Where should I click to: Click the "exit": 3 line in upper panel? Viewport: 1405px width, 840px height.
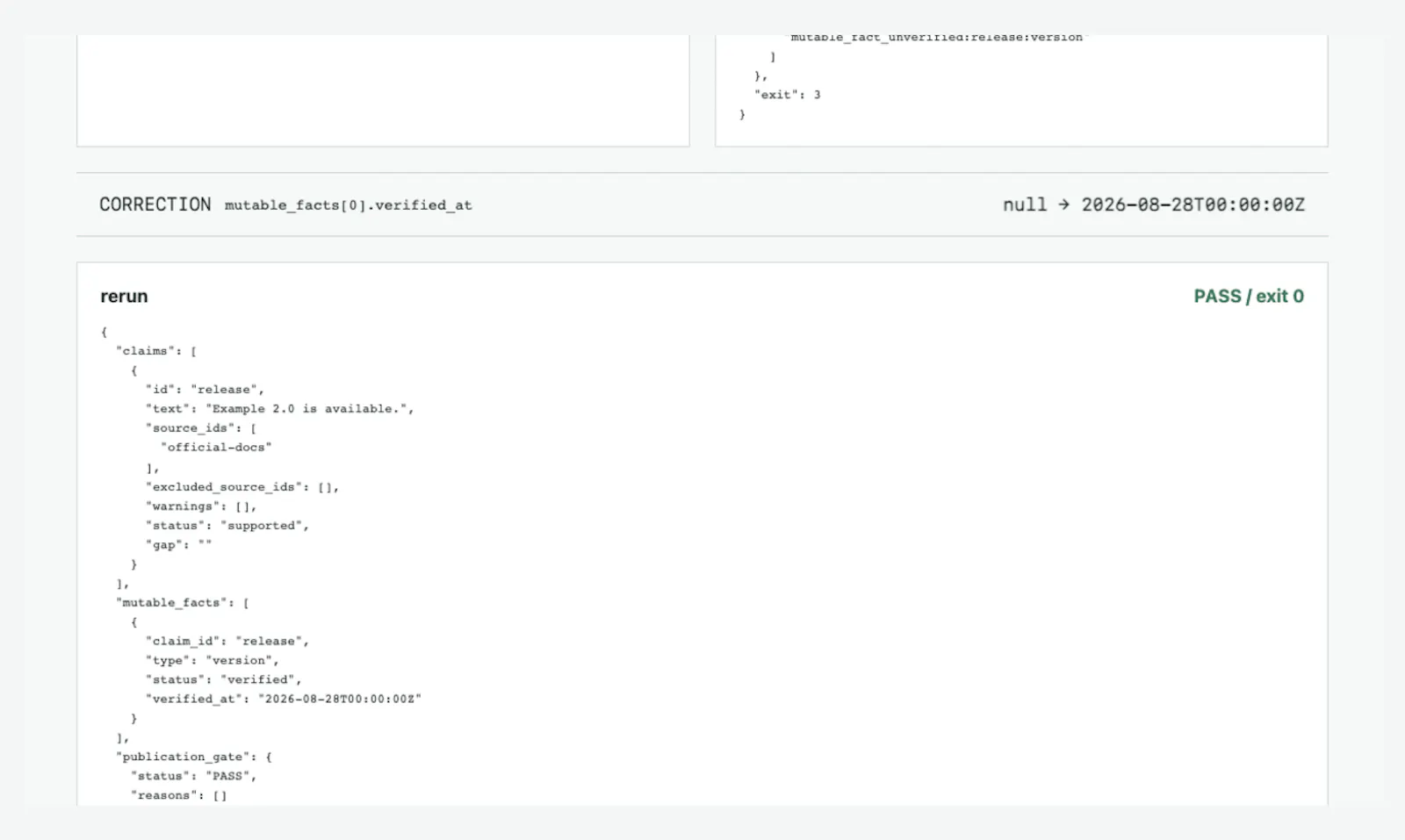click(788, 95)
